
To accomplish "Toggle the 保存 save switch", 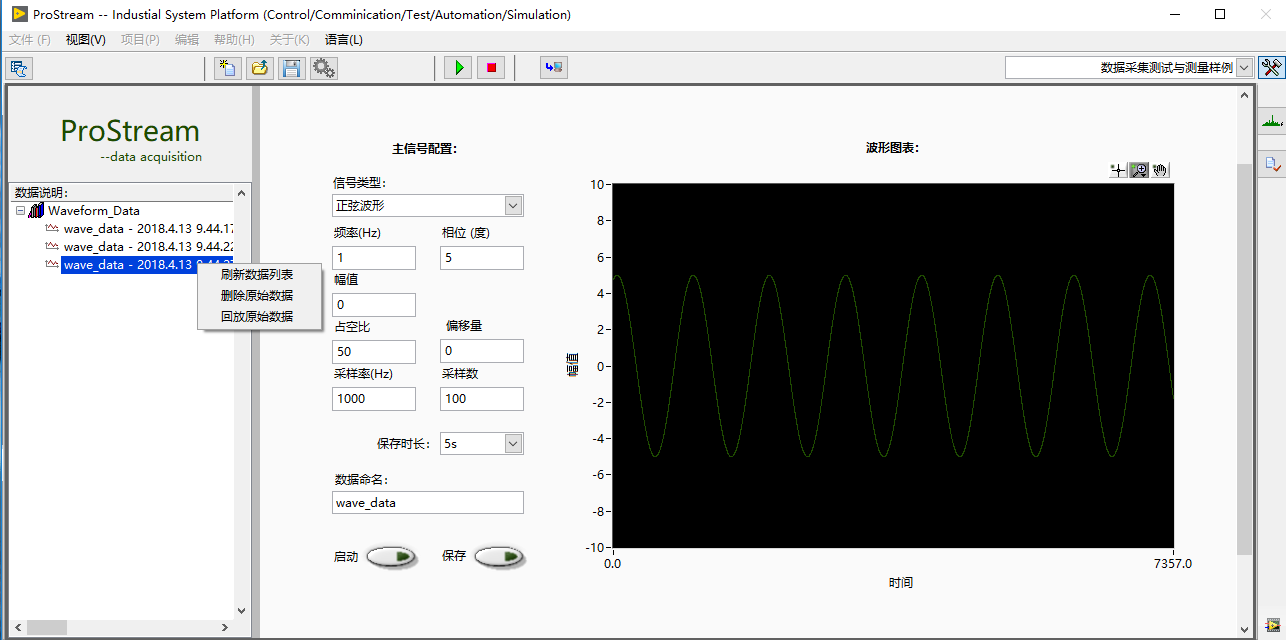I will pos(499,556).
